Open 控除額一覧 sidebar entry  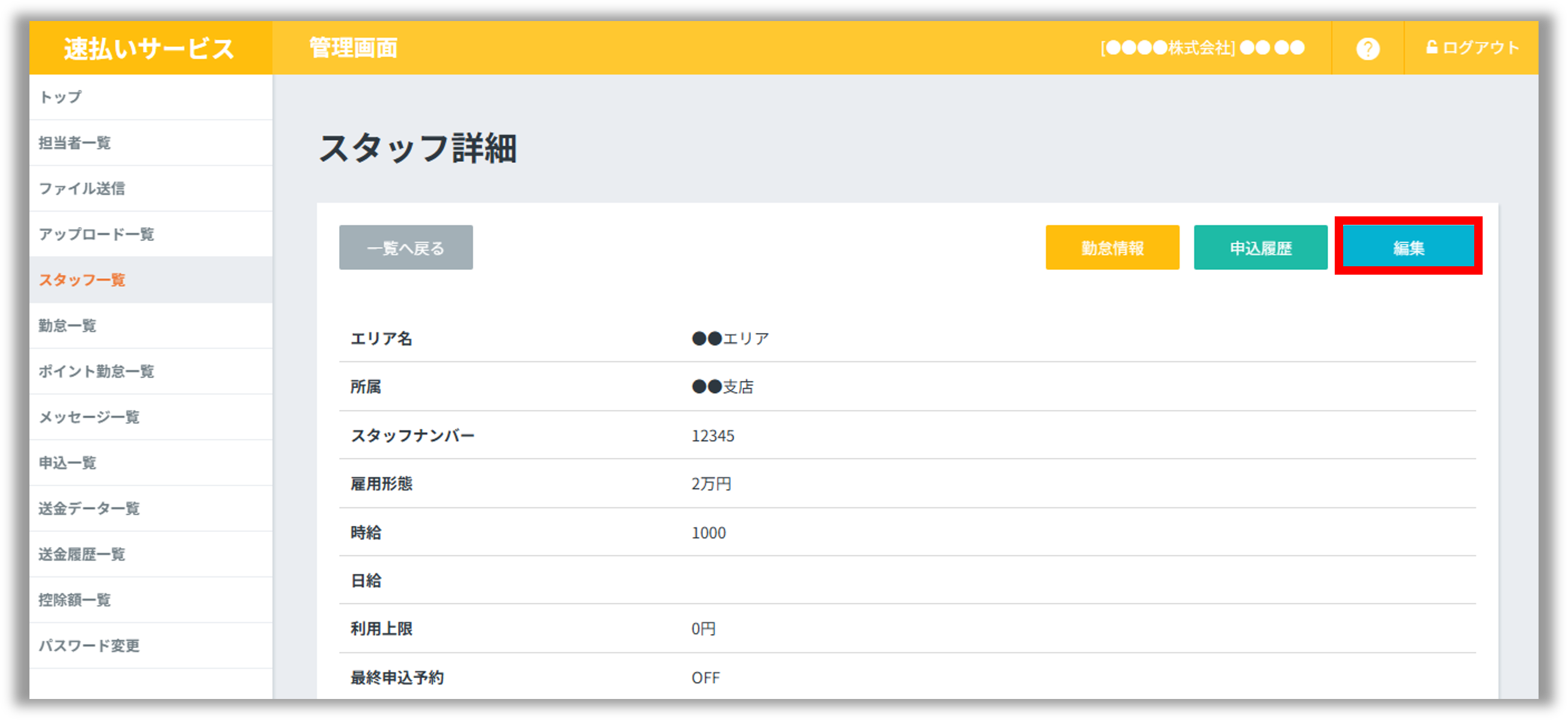pyautogui.click(x=75, y=599)
